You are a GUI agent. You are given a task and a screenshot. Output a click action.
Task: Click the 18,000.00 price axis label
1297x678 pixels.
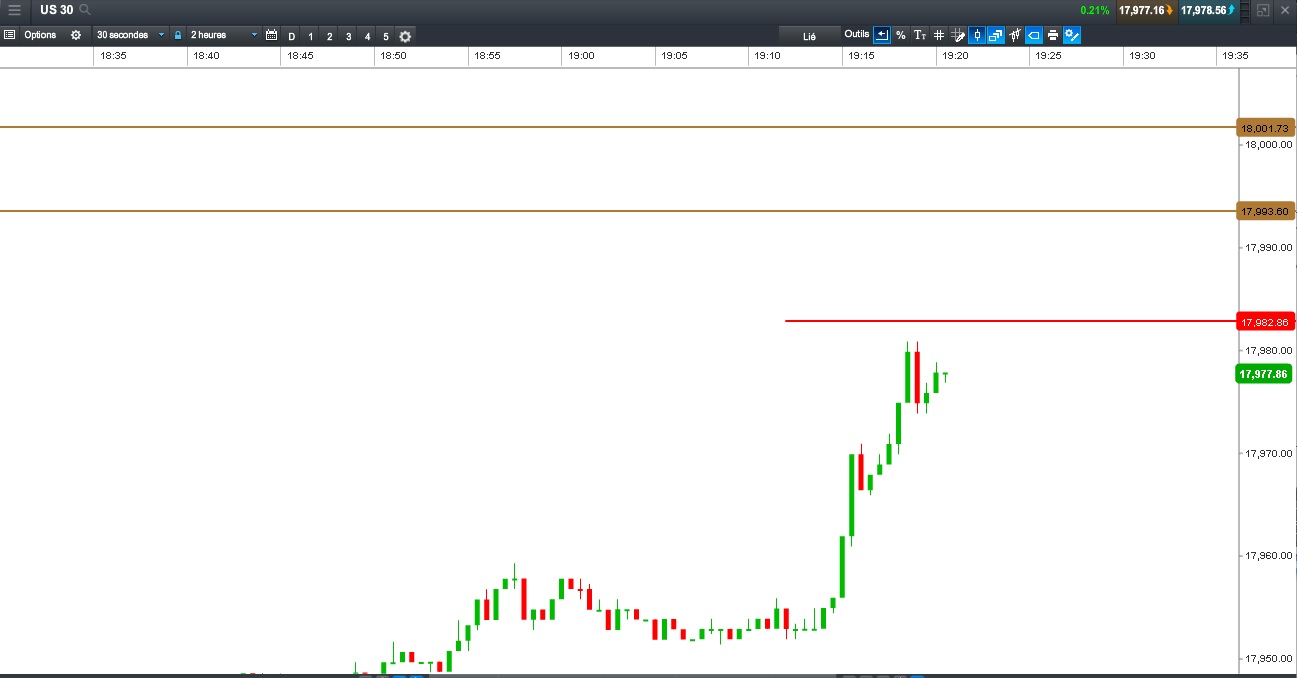pyautogui.click(x=1269, y=144)
